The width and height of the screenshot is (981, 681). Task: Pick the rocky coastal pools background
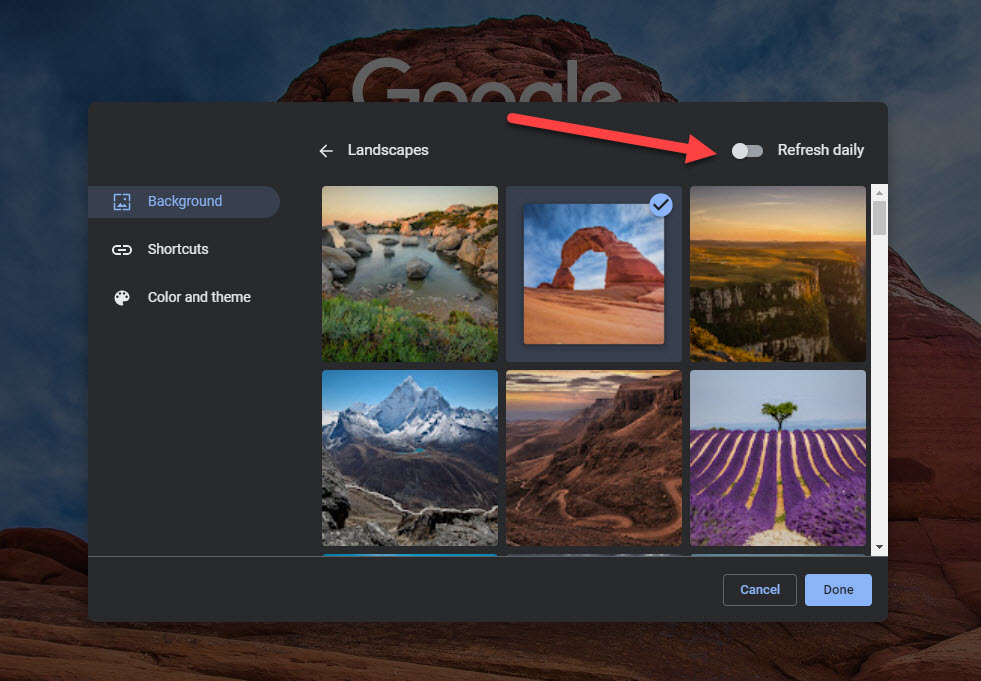409,273
